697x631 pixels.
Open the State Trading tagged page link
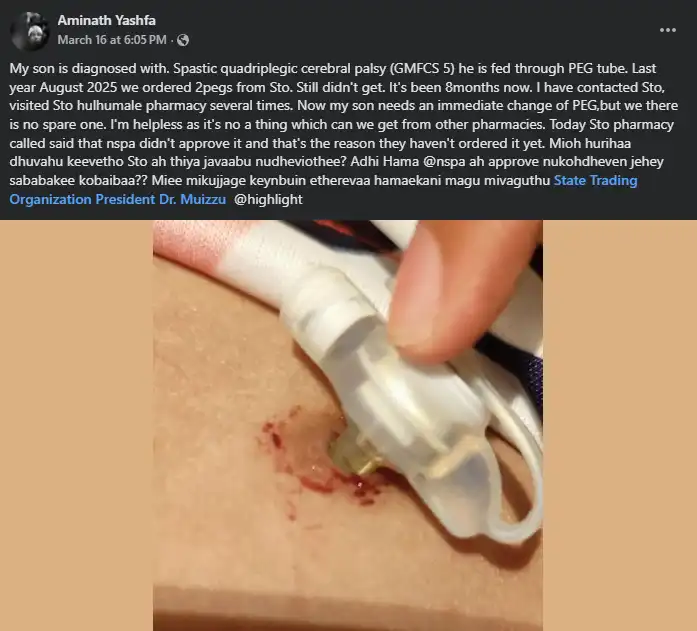tap(595, 180)
